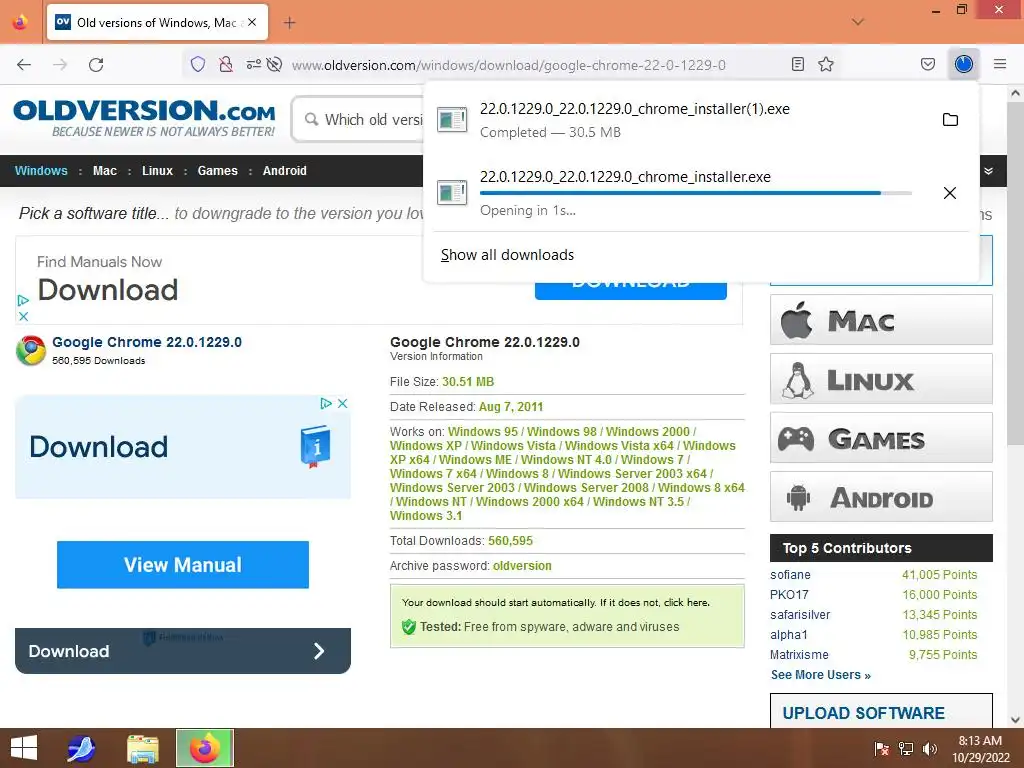Viewport: 1024px width, 768px height.
Task: Click the blue book info icon in ad
Action: click(315, 446)
